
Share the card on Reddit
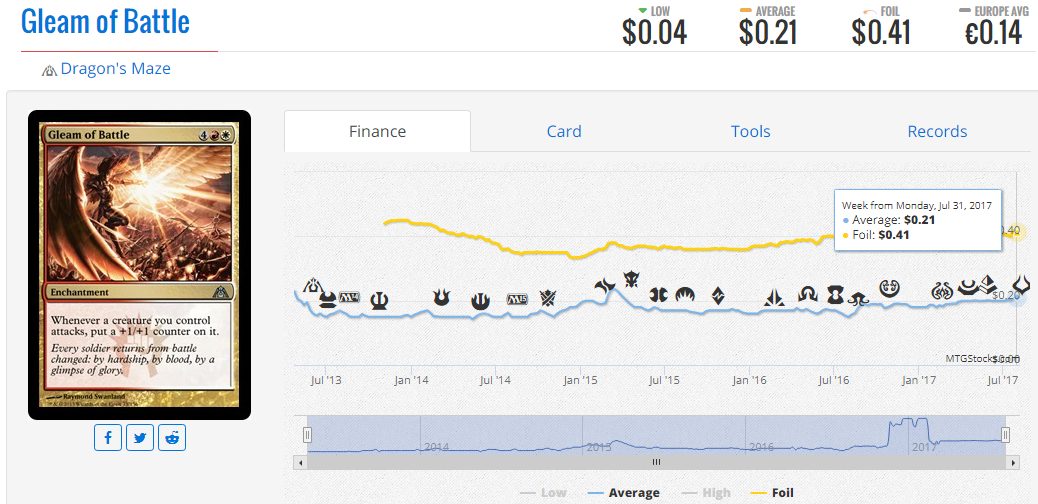pos(172,438)
